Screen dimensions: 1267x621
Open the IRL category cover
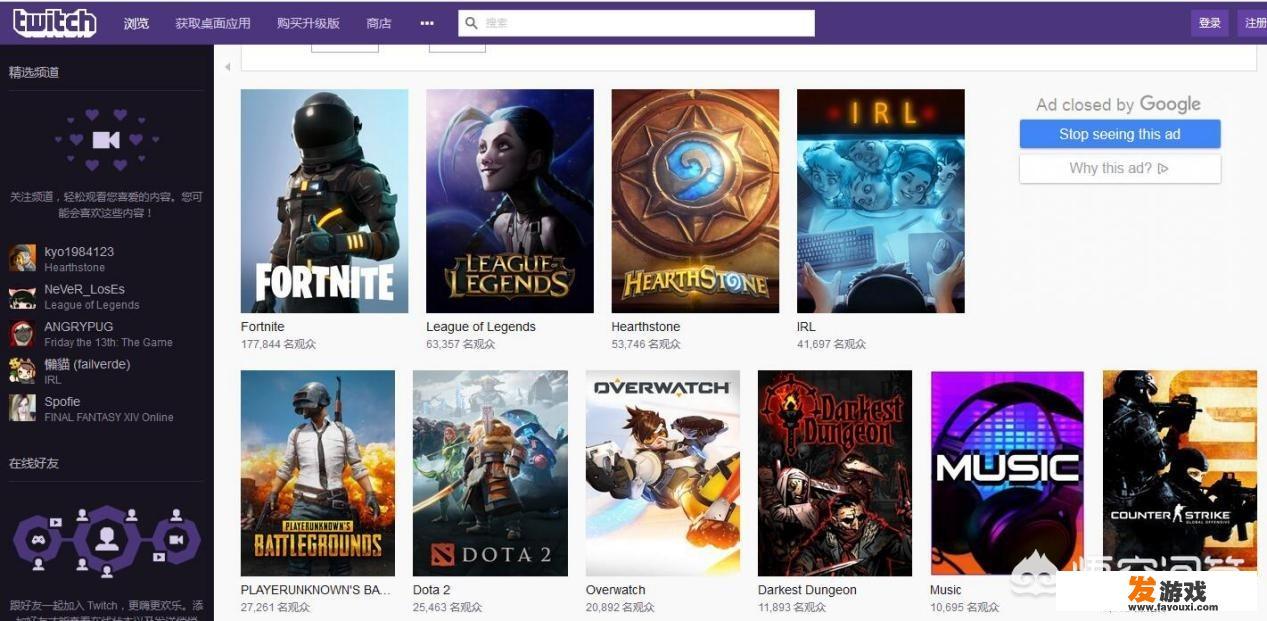point(881,201)
